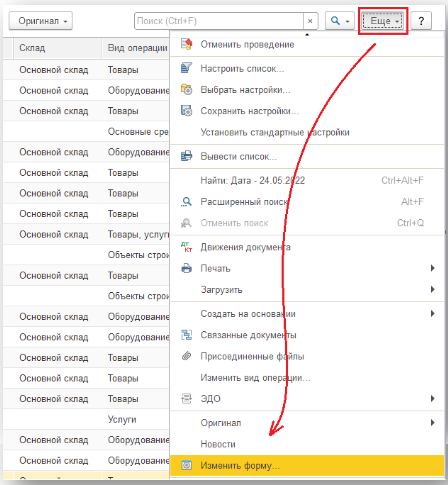Screen dimensions: 448x485
Task: Expand the Печать submenu arrow
Action: (433, 268)
